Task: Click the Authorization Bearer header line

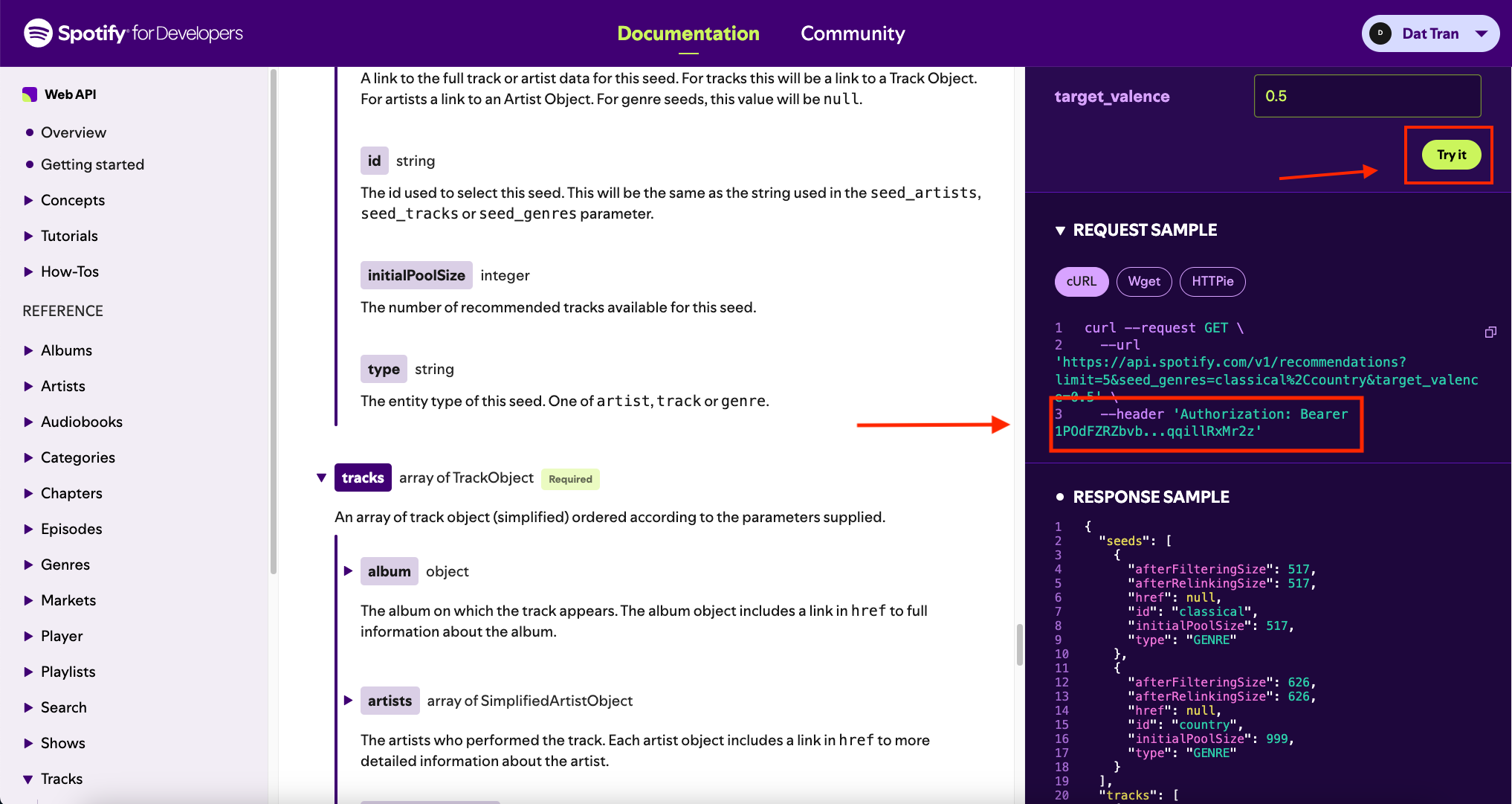Action: click(x=1201, y=422)
